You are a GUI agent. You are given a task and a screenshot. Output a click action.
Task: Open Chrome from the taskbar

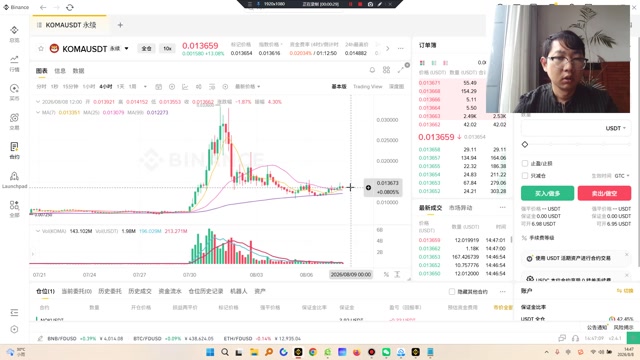pyautogui.click(x=313, y=352)
